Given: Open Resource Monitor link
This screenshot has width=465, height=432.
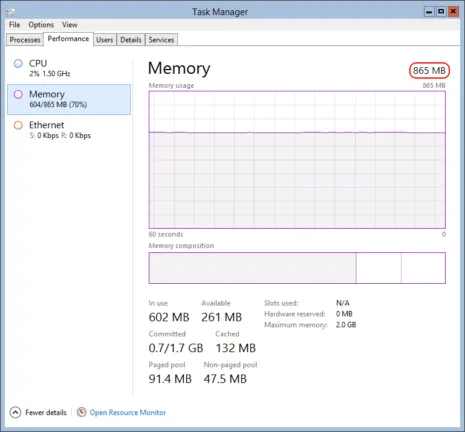Looking at the screenshot, I should click(x=128, y=412).
